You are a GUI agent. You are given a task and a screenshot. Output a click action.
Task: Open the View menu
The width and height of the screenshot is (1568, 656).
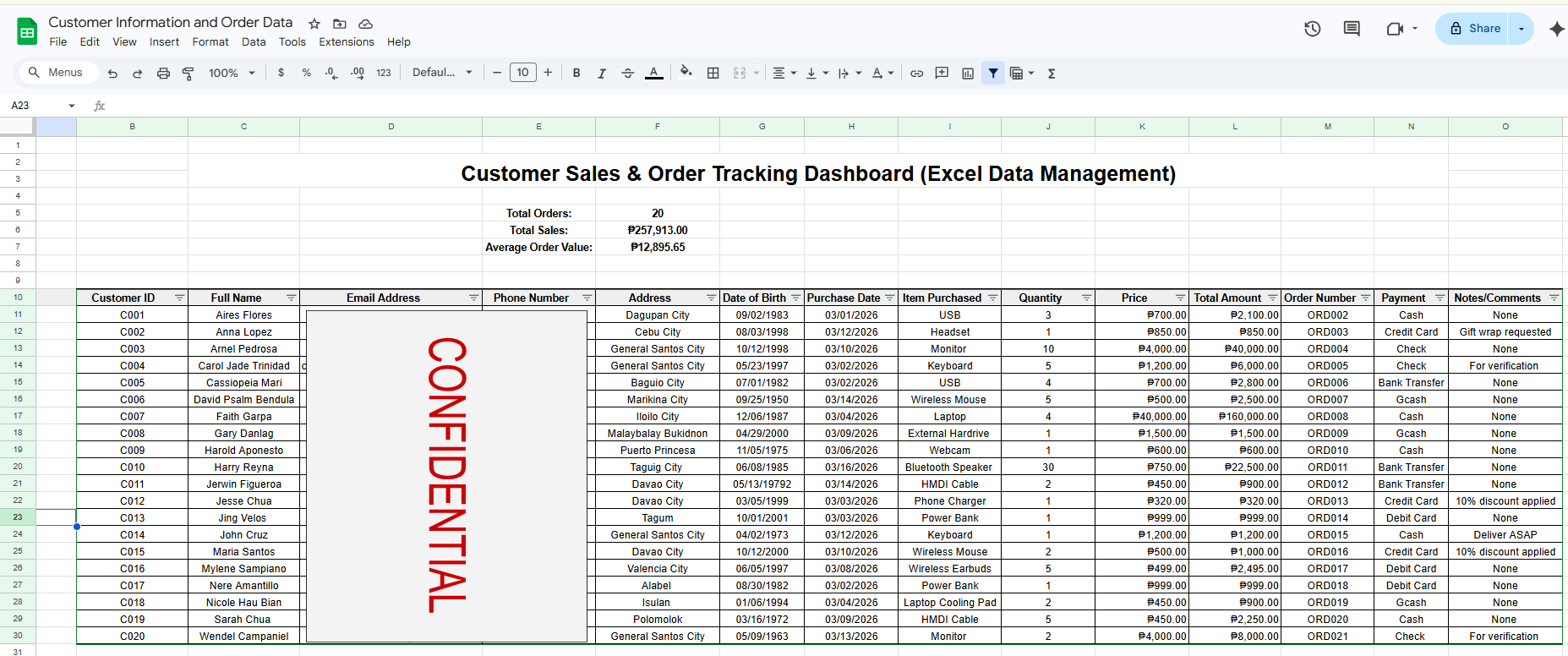tap(124, 42)
